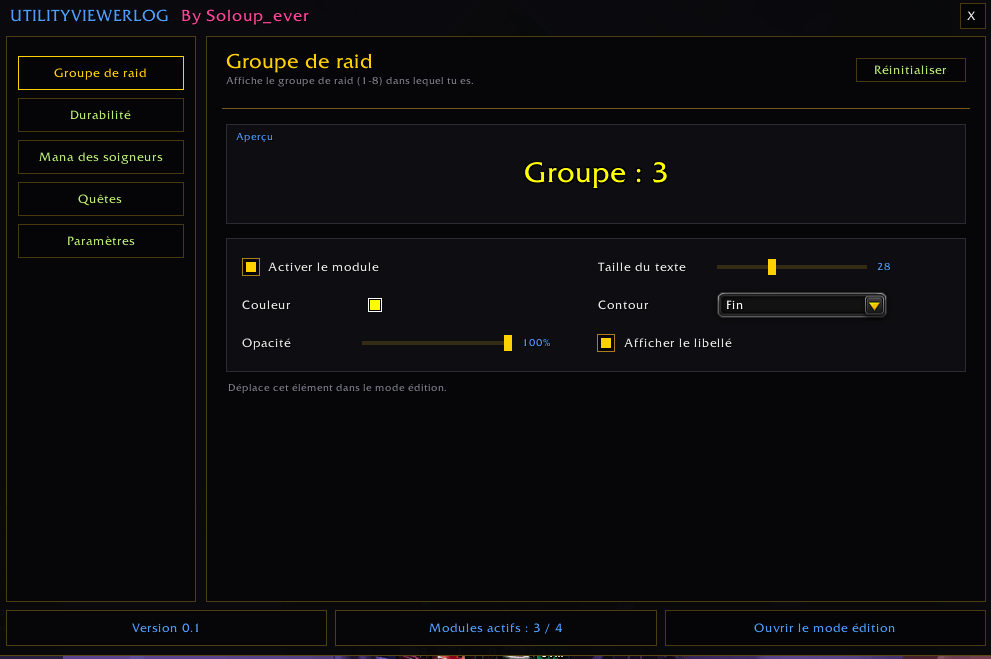Click the Groupe de raid heading
The height and width of the screenshot is (659, 991).
click(x=299, y=61)
